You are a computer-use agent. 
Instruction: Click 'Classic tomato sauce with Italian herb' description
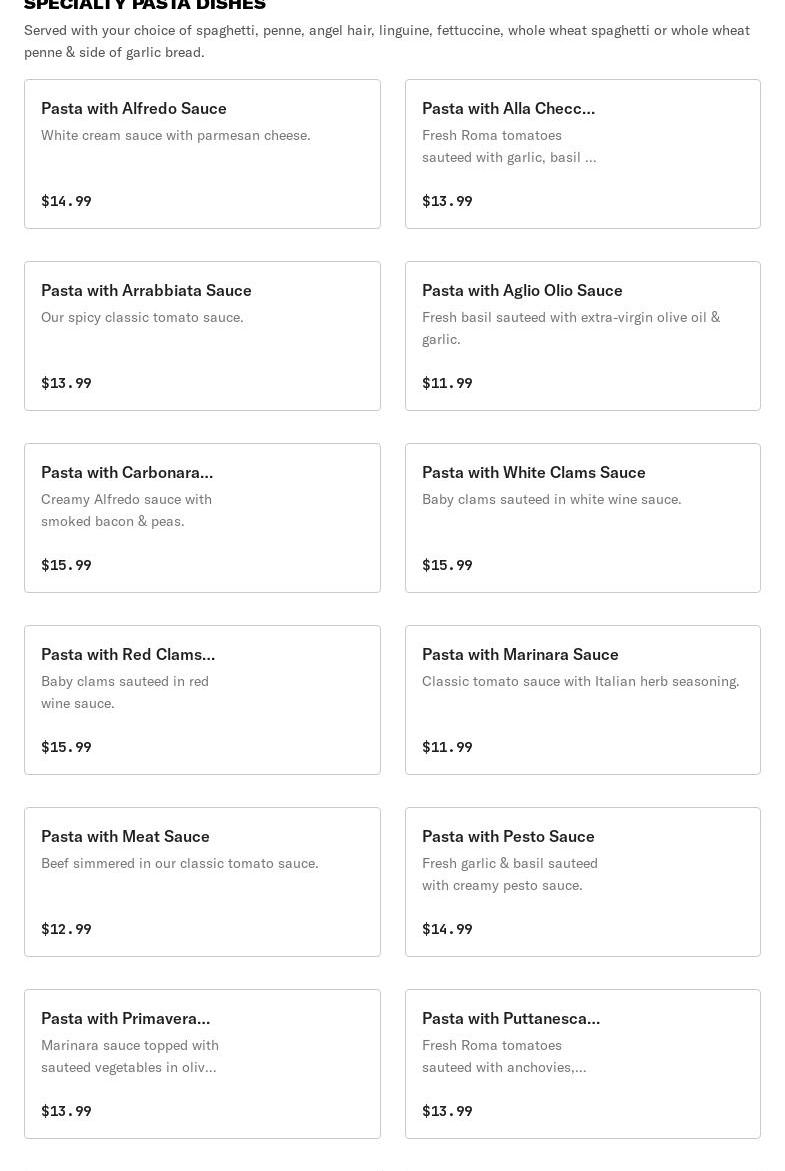click(x=580, y=681)
